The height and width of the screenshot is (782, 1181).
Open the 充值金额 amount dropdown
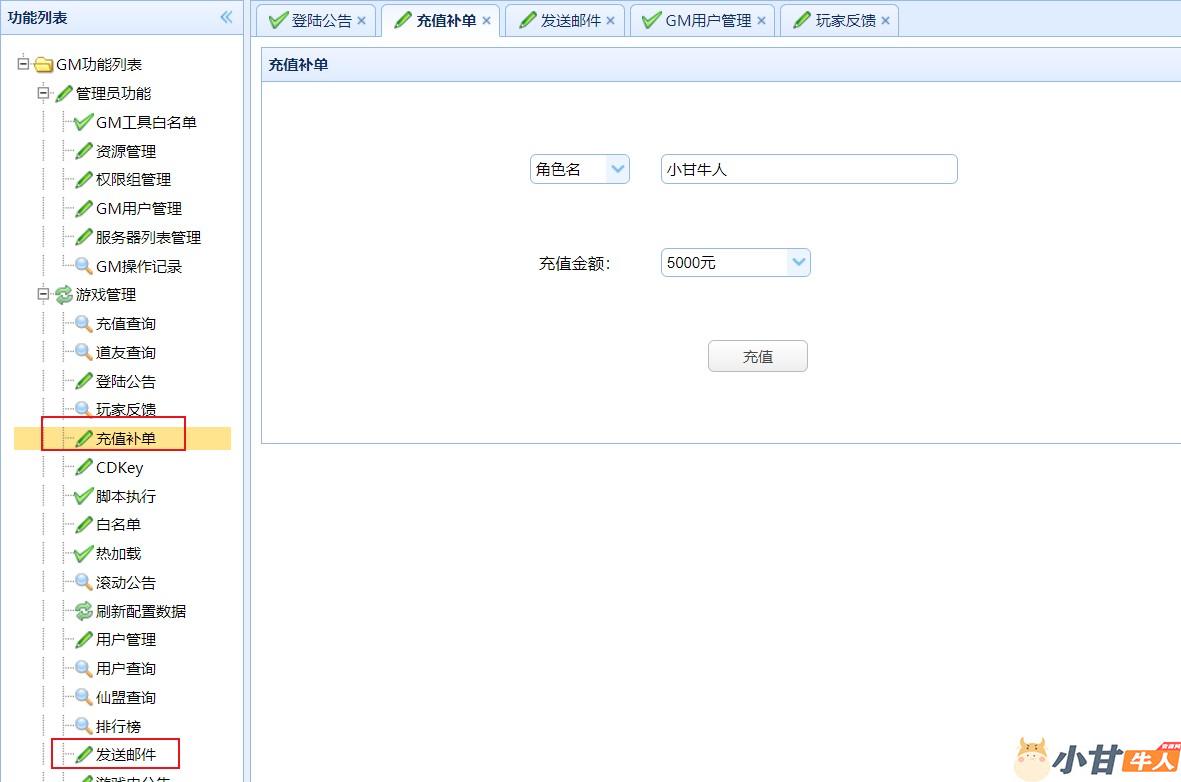(798, 263)
